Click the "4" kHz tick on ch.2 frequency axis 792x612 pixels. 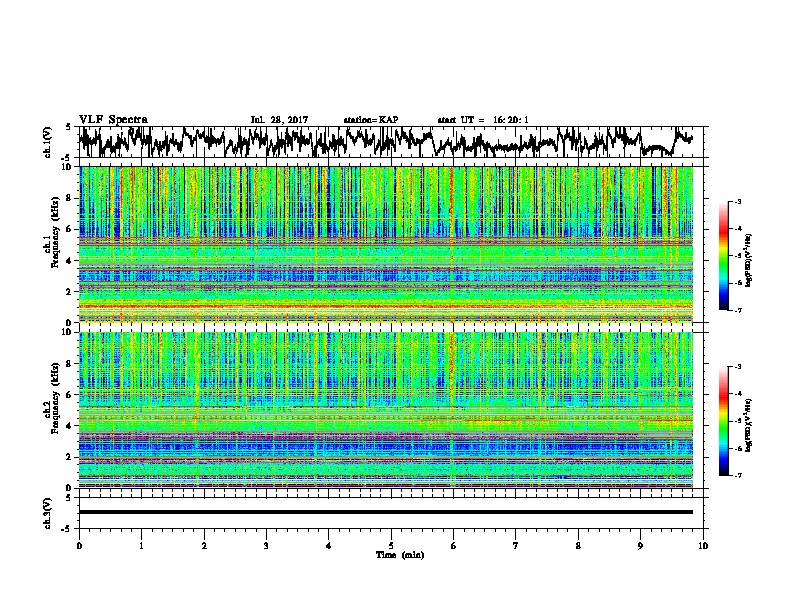coord(70,426)
